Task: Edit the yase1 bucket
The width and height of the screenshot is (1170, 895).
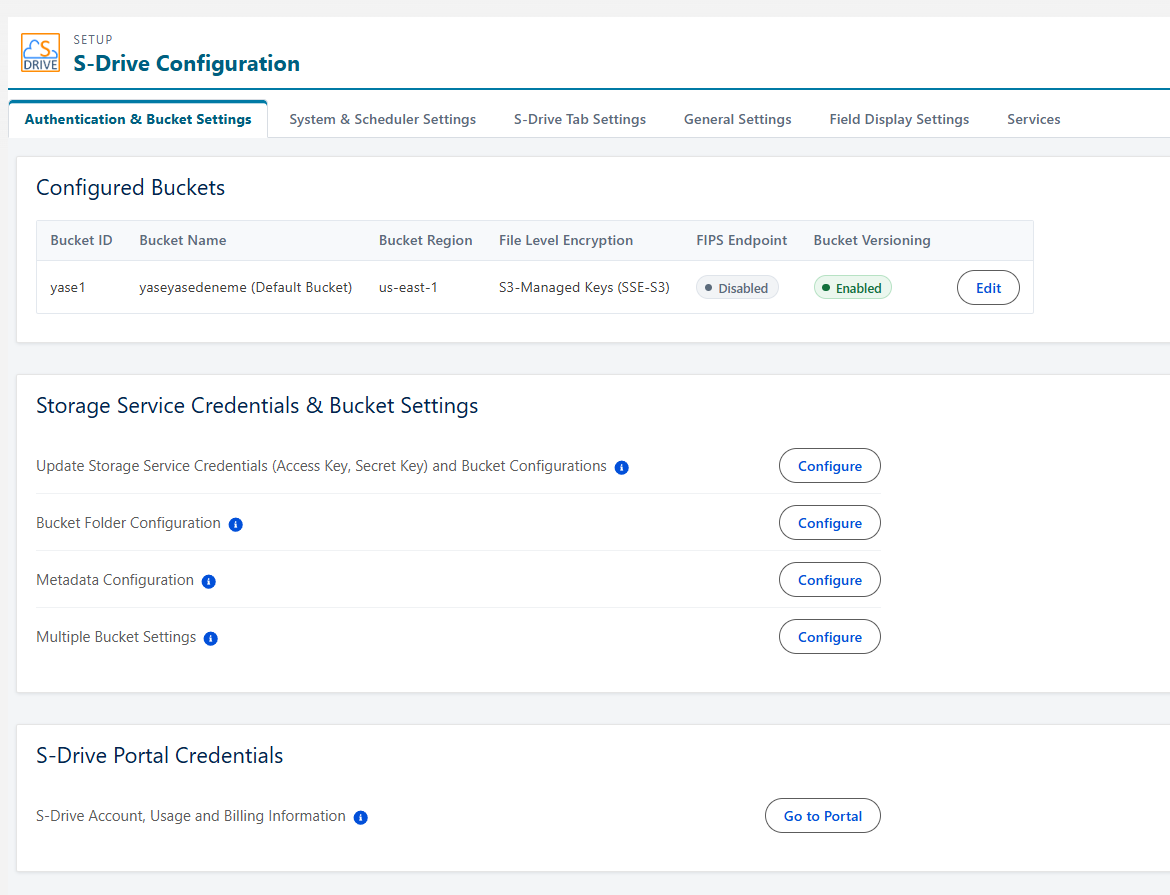Action: pos(989,287)
